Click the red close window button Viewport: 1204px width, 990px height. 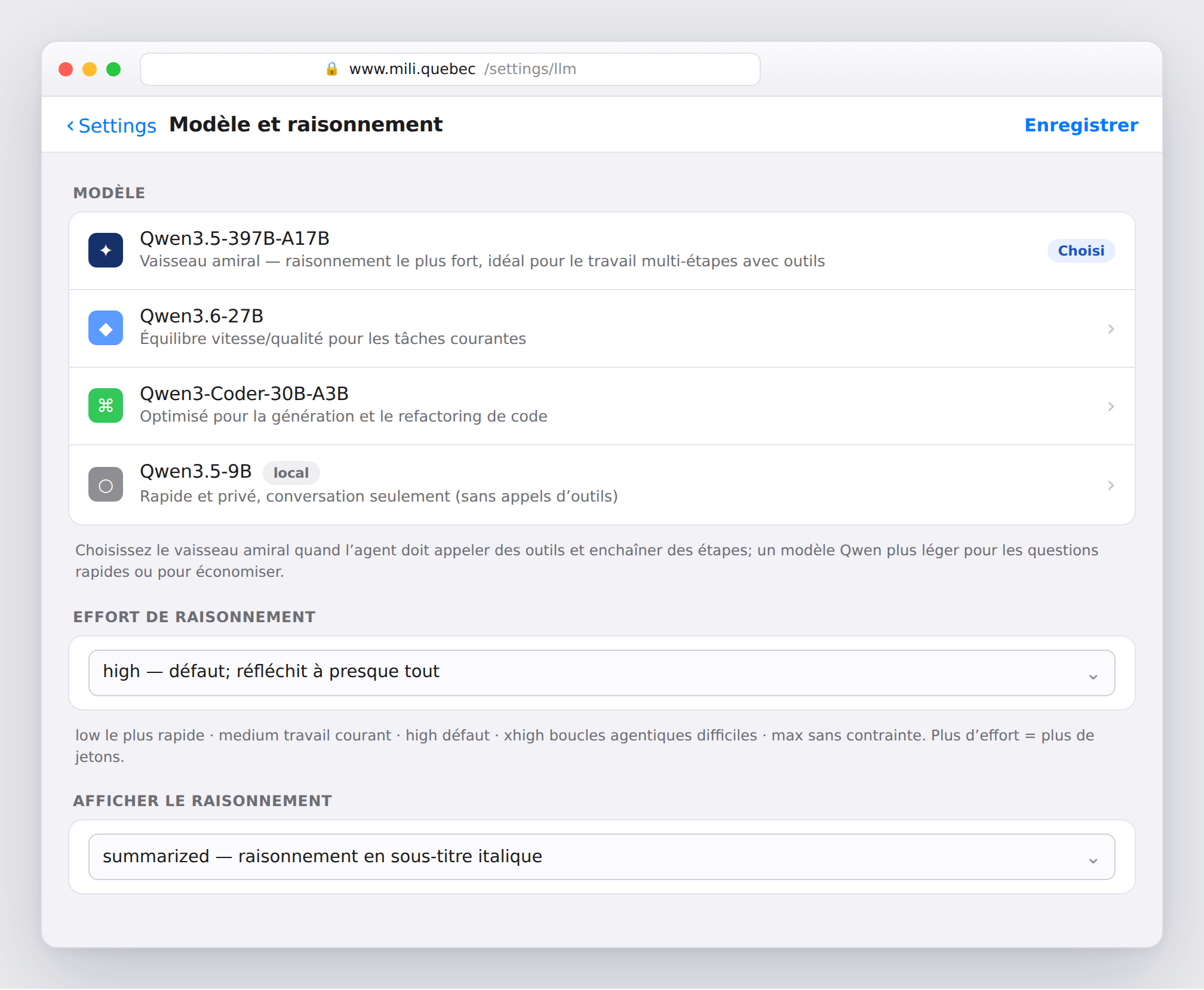66,69
